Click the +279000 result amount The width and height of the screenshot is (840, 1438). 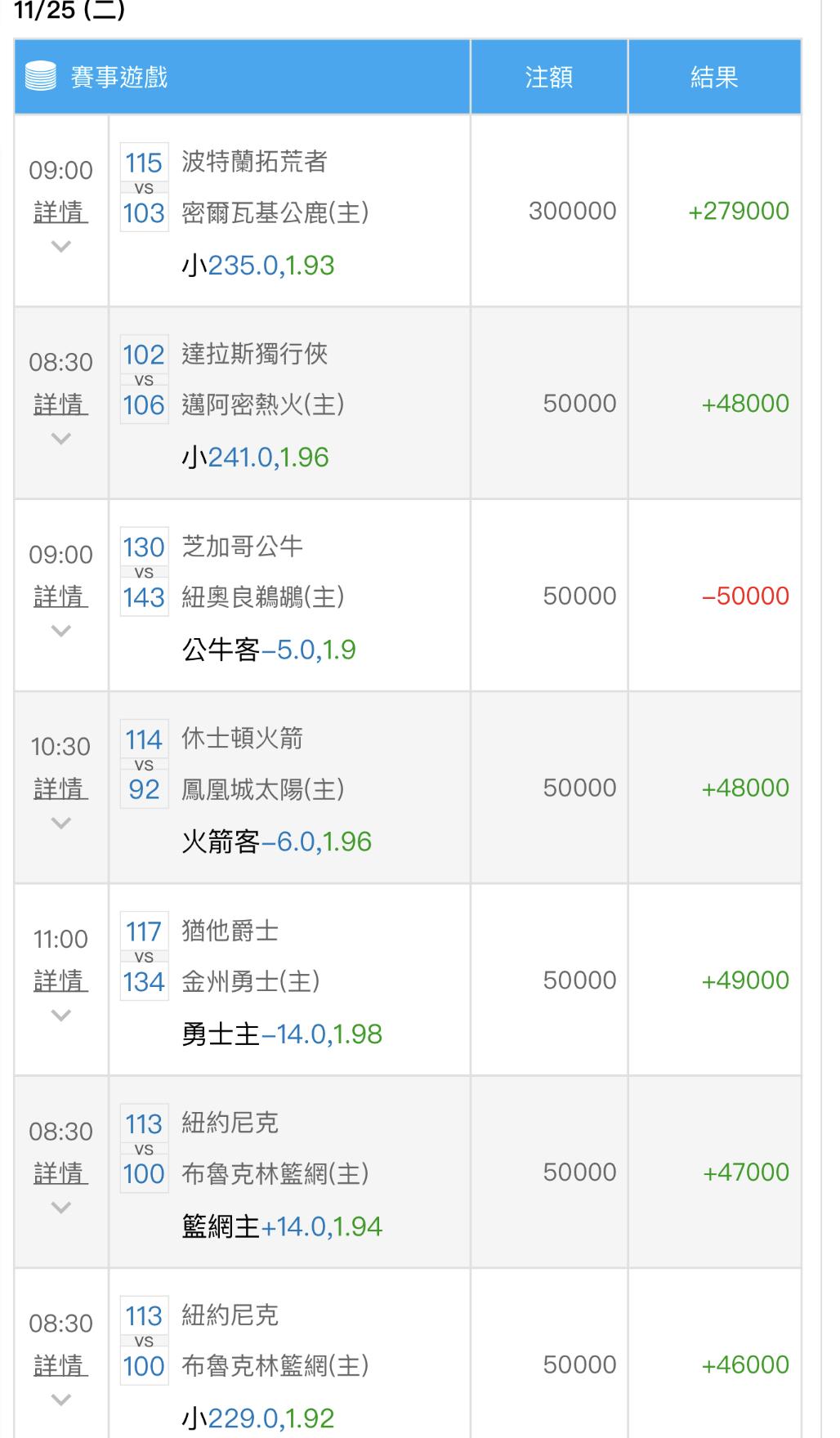pyautogui.click(x=739, y=211)
